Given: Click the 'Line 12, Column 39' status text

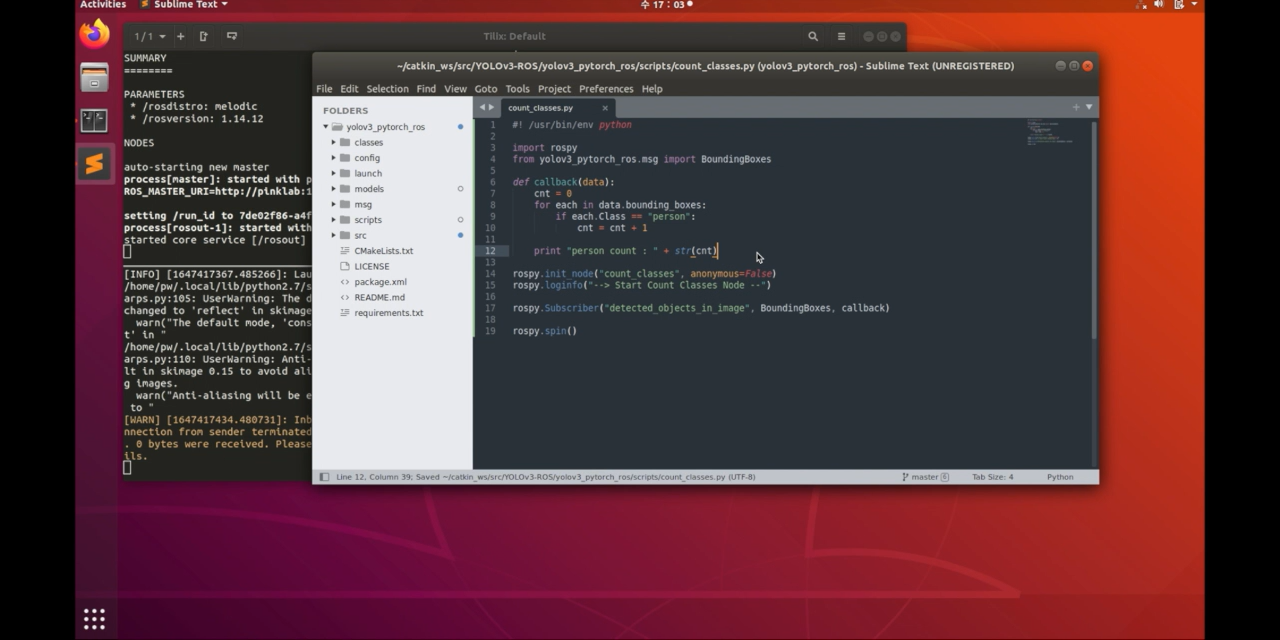Looking at the screenshot, I should [x=373, y=477].
